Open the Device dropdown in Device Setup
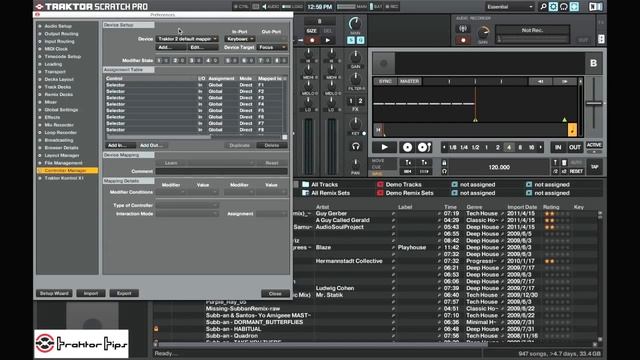 [x=187, y=39]
